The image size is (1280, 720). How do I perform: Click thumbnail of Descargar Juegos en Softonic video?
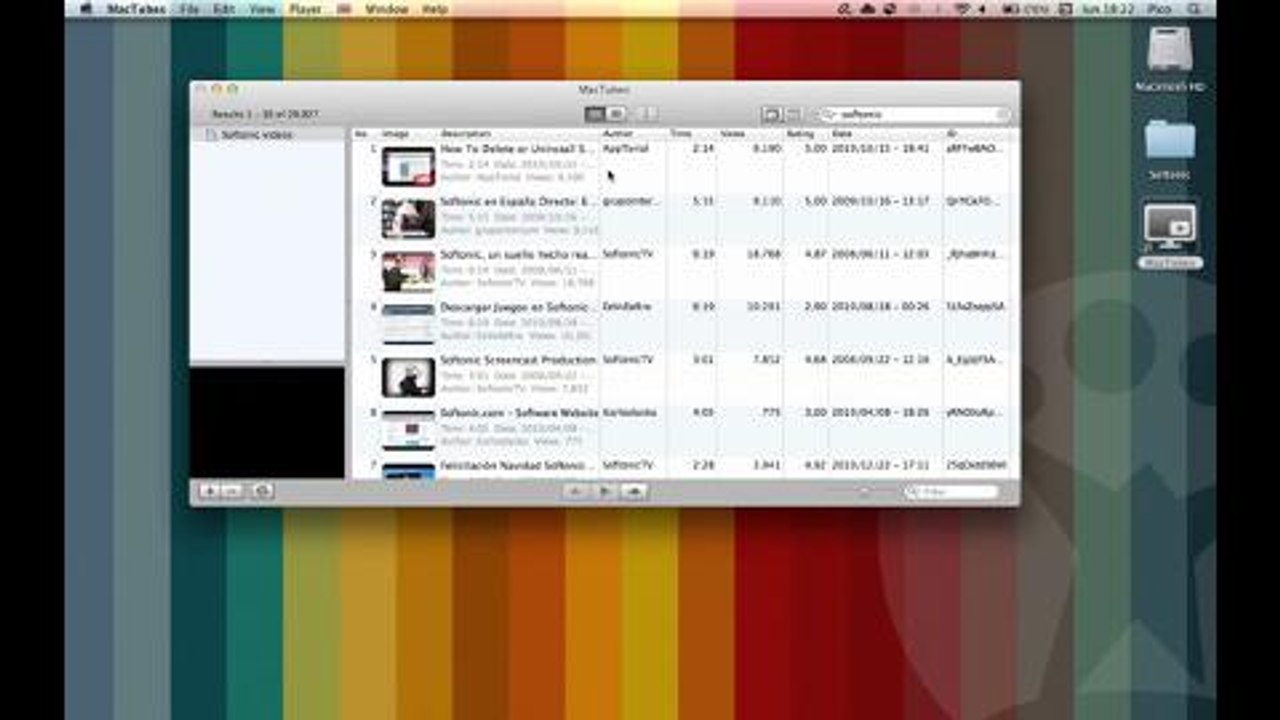coord(408,324)
